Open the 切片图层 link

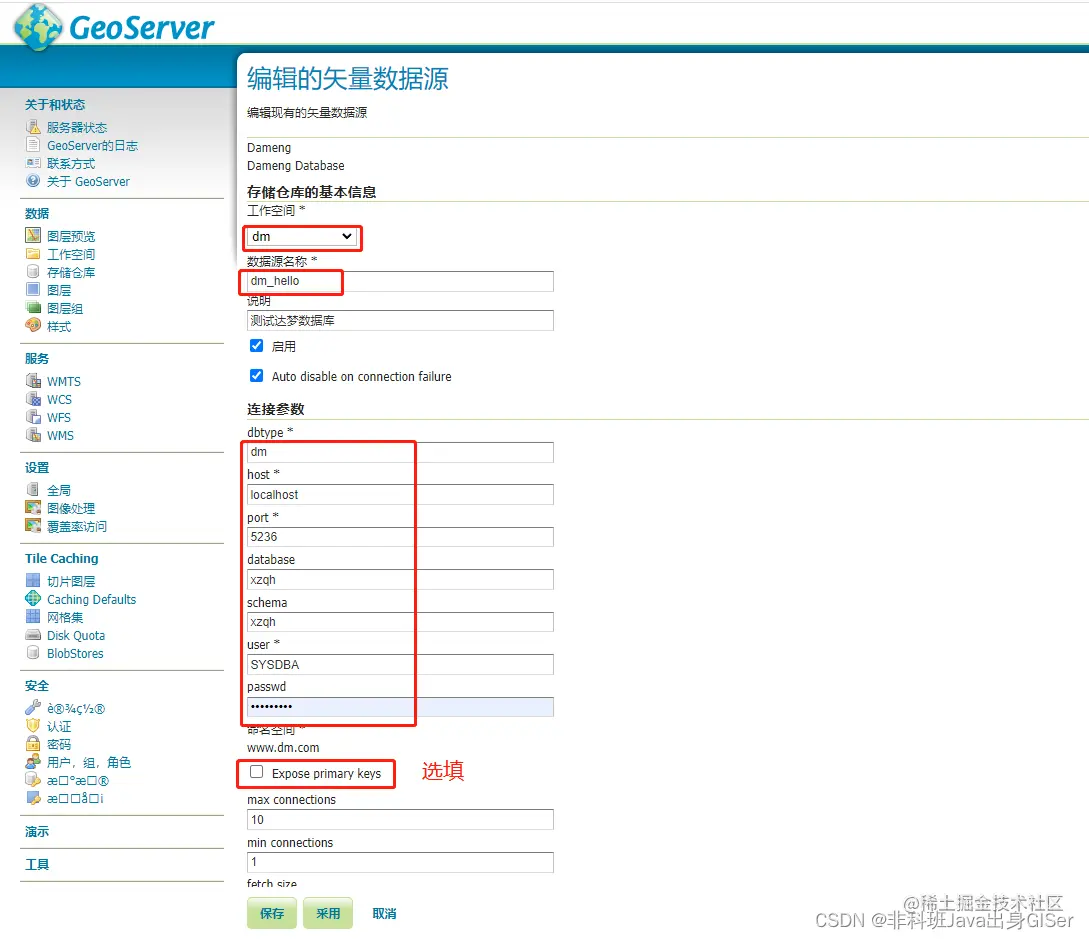(71, 581)
